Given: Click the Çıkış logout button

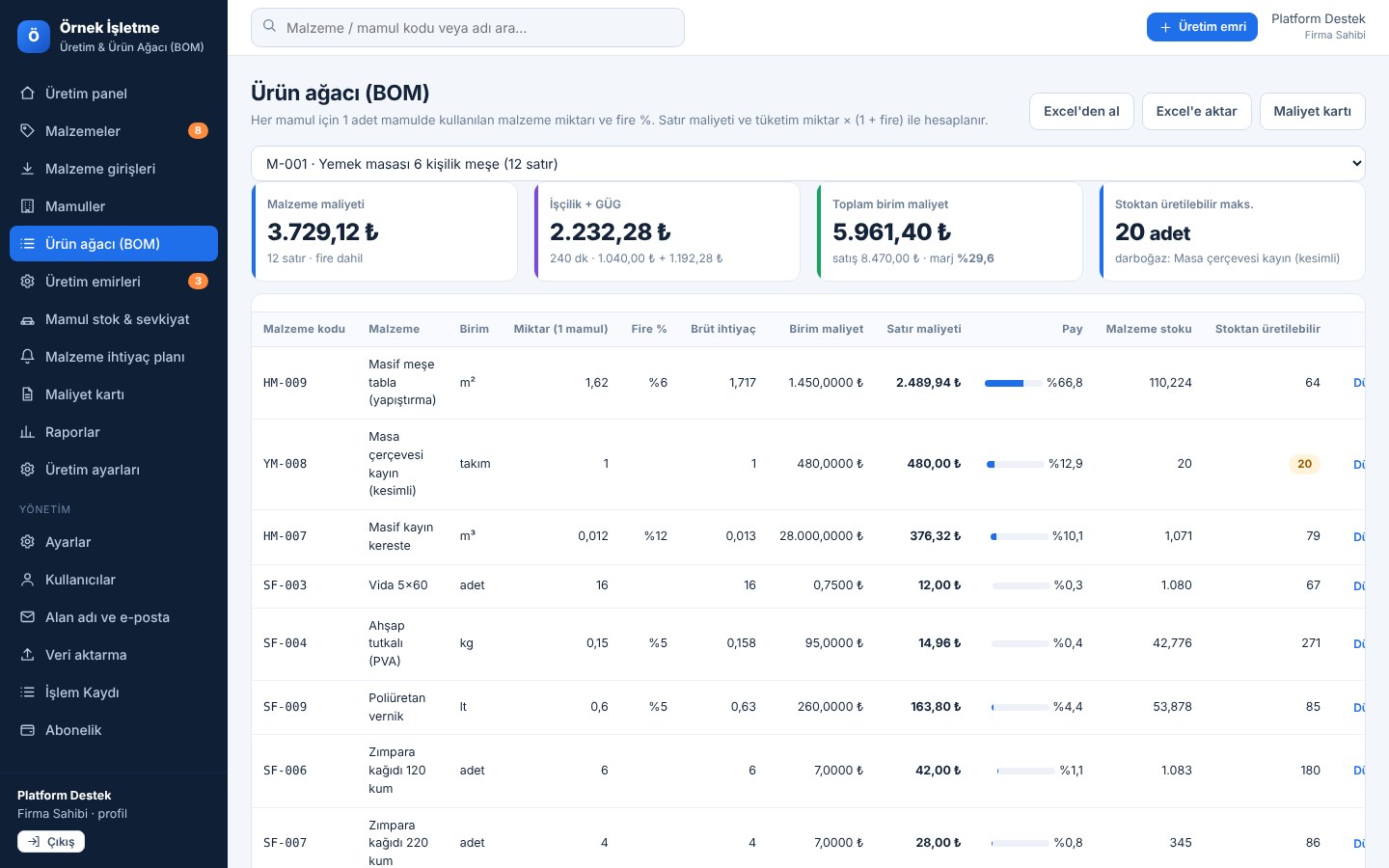Looking at the screenshot, I should point(51,842).
